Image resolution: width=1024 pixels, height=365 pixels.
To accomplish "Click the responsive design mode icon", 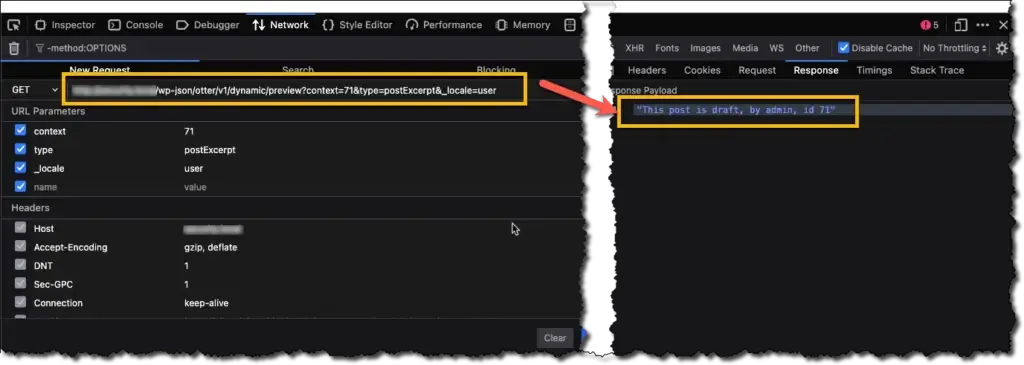I will (x=961, y=25).
